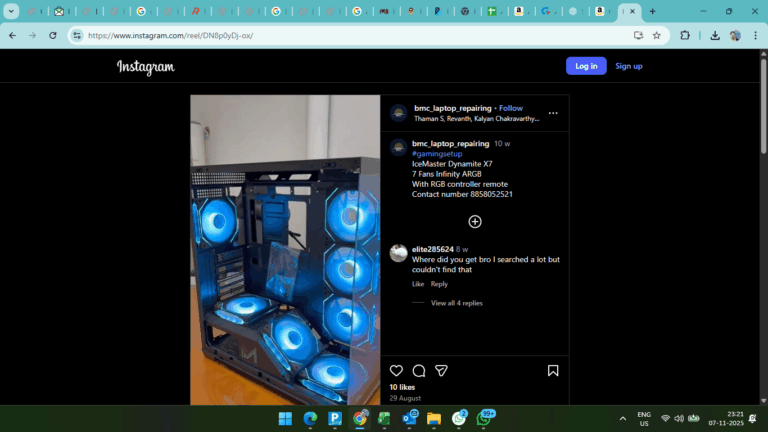Reply to elite285624's comment

439,284
